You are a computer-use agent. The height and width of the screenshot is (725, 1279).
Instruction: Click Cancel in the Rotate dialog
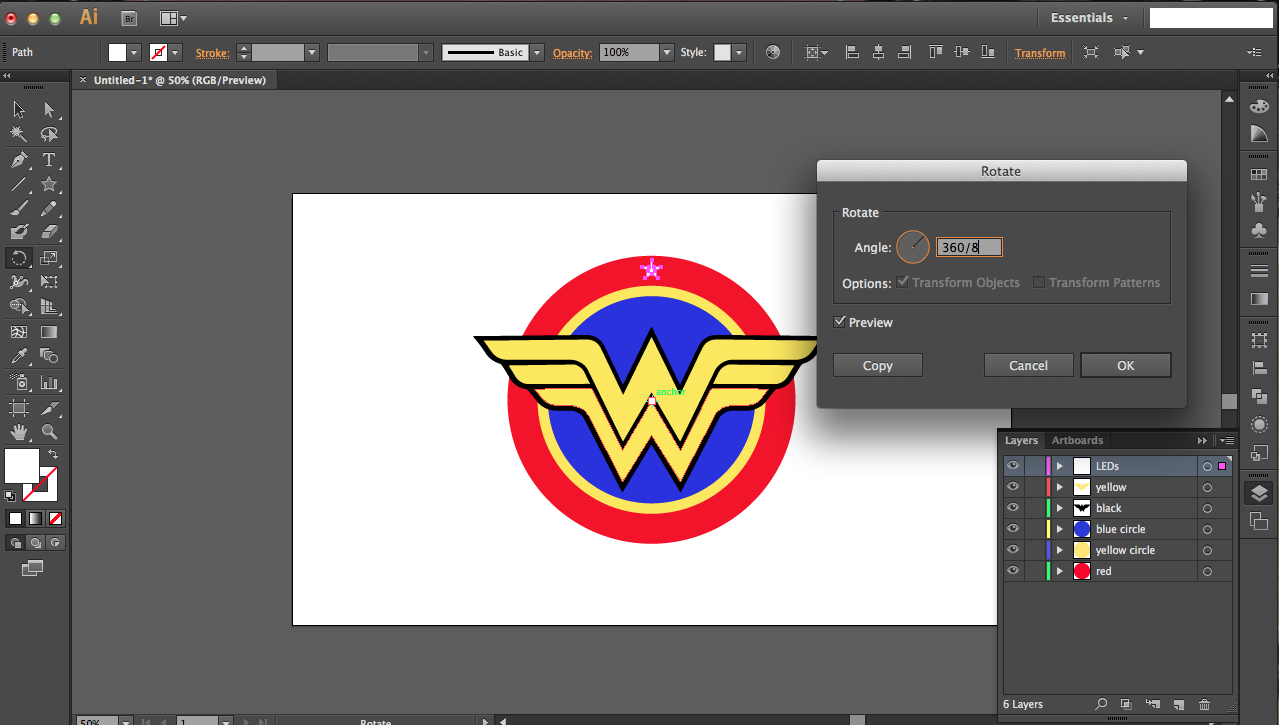(x=1028, y=365)
